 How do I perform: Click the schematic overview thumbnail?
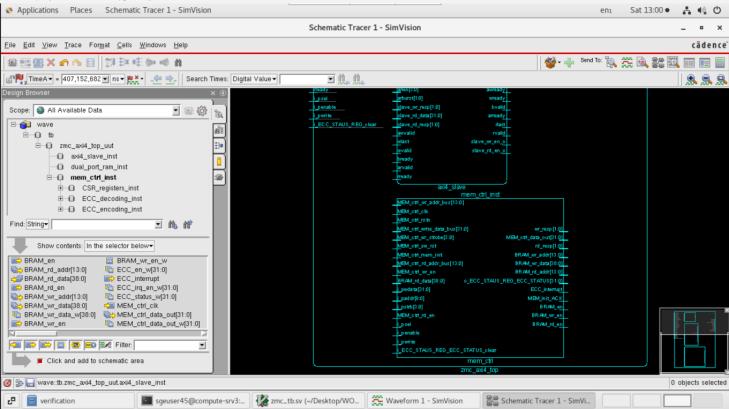pos(694,341)
